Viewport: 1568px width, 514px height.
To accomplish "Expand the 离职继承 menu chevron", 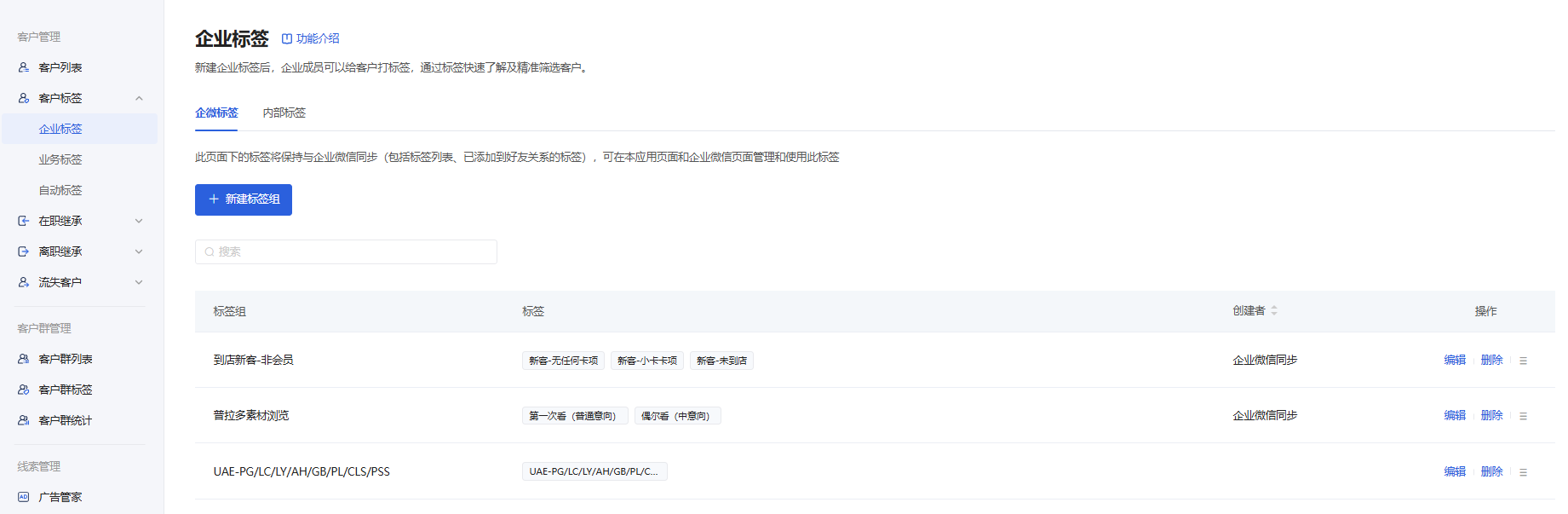I will pyautogui.click(x=139, y=251).
